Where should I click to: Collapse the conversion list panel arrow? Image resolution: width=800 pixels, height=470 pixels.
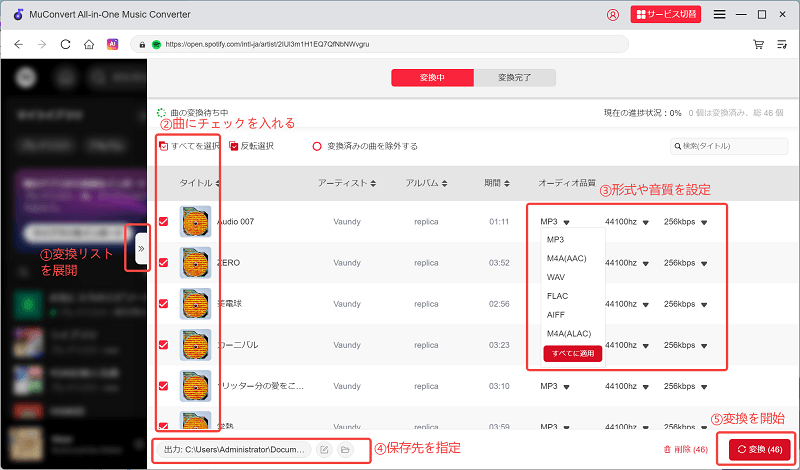coord(141,249)
